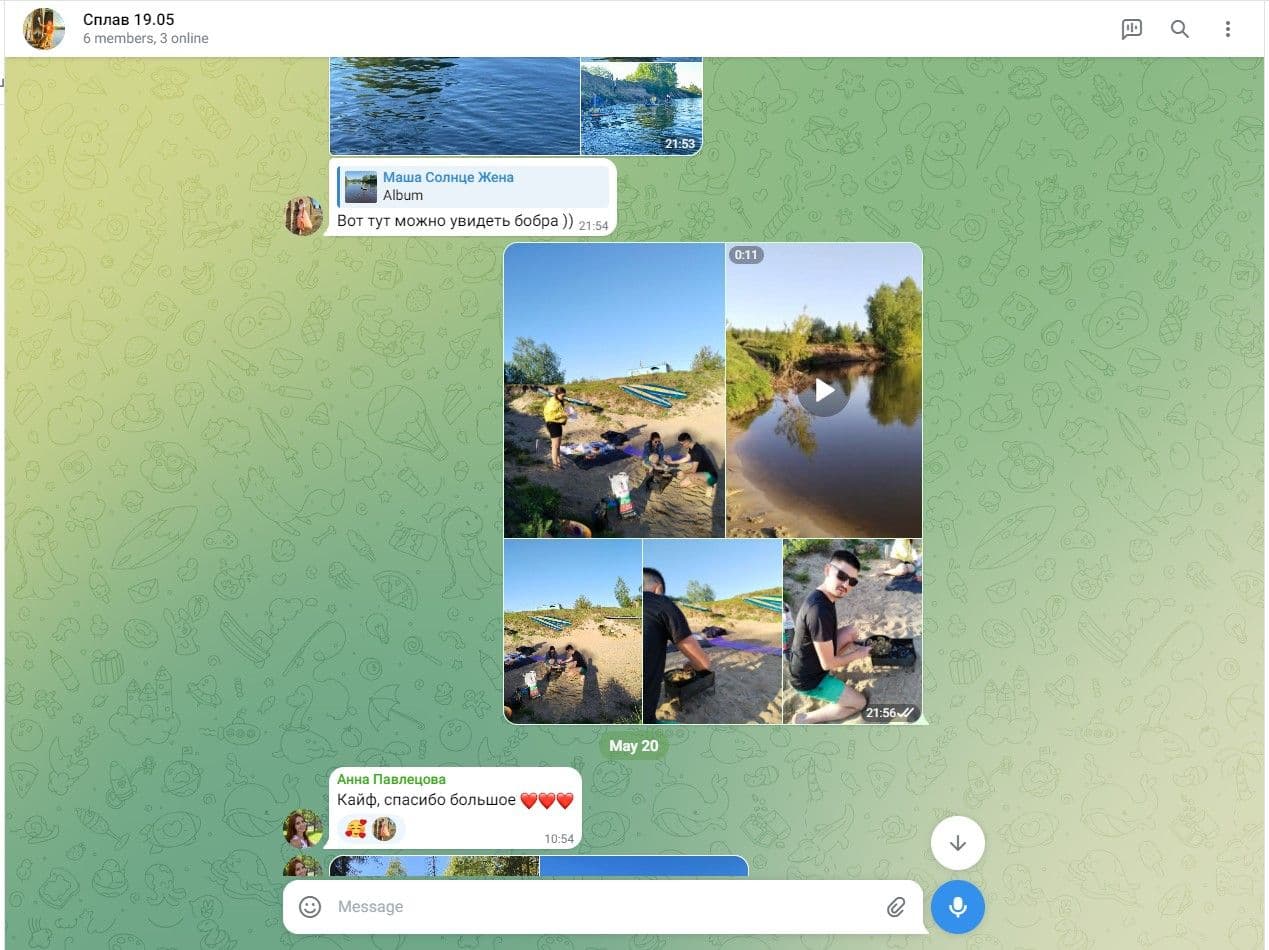The width and height of the screenshot is (1269, 950).
Task: Open the sender avatar beside the бобра message
Action: 304,216
